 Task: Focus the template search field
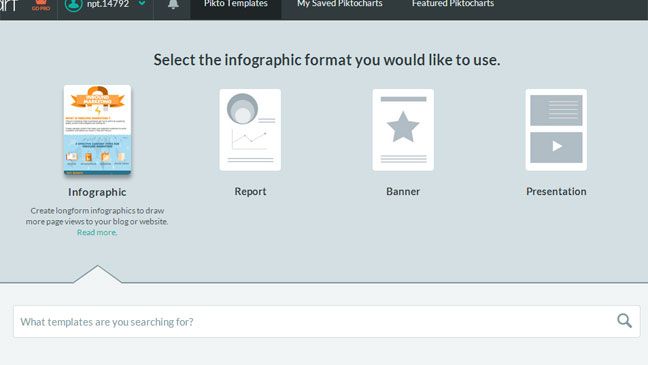pyautogui.click(x=326, y=322)
